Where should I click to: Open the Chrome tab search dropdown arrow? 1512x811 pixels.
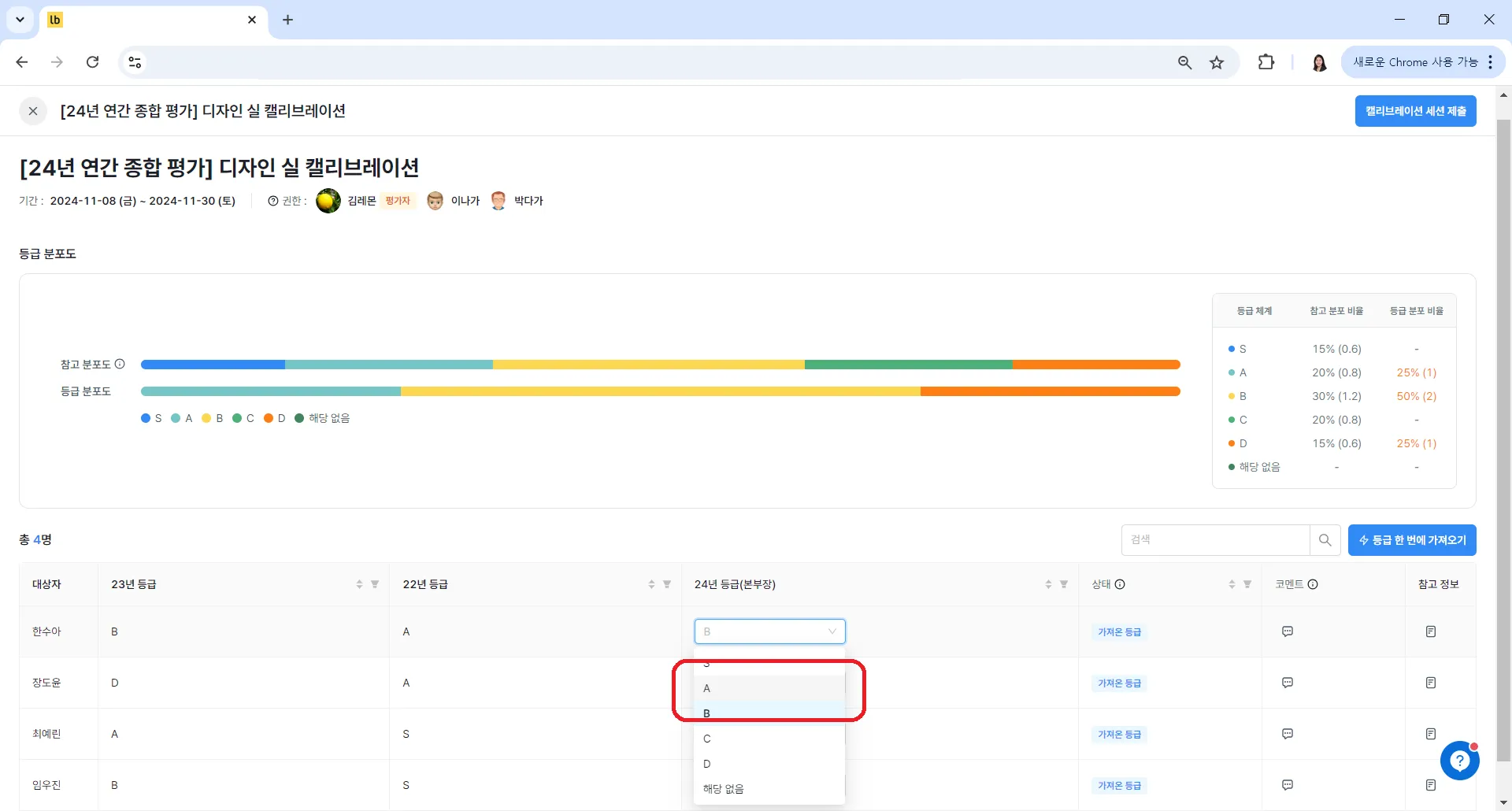coord(20,20)
